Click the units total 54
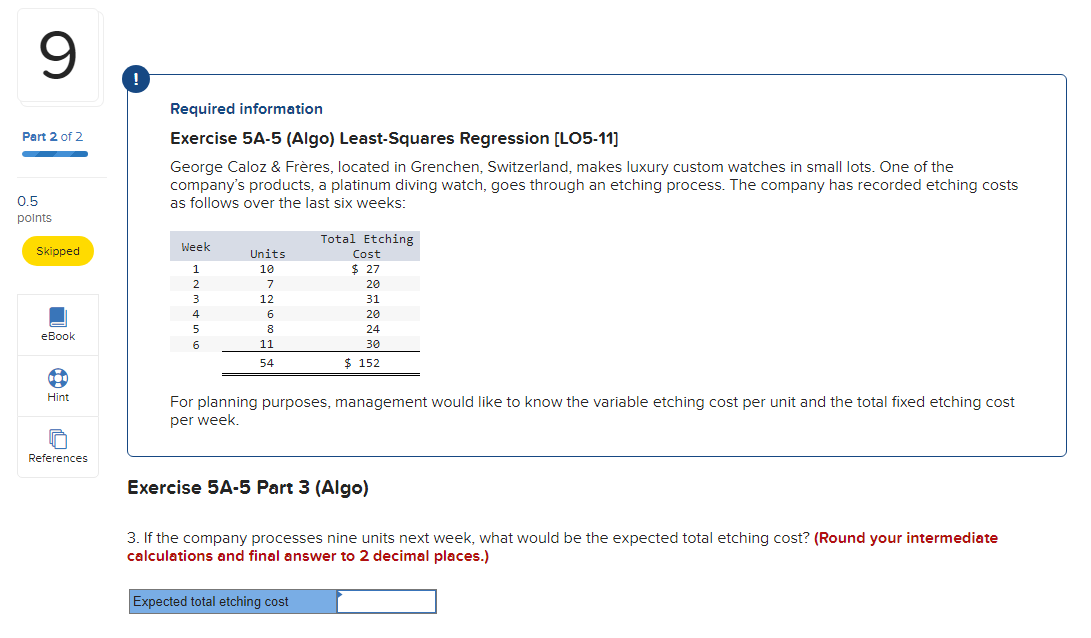1091x638 pixels. [266, 363]
